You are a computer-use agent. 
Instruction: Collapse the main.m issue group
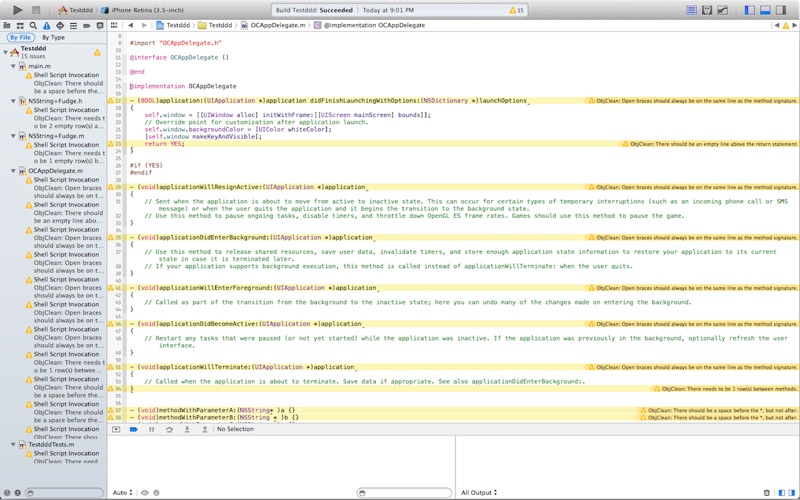(14, 66)
